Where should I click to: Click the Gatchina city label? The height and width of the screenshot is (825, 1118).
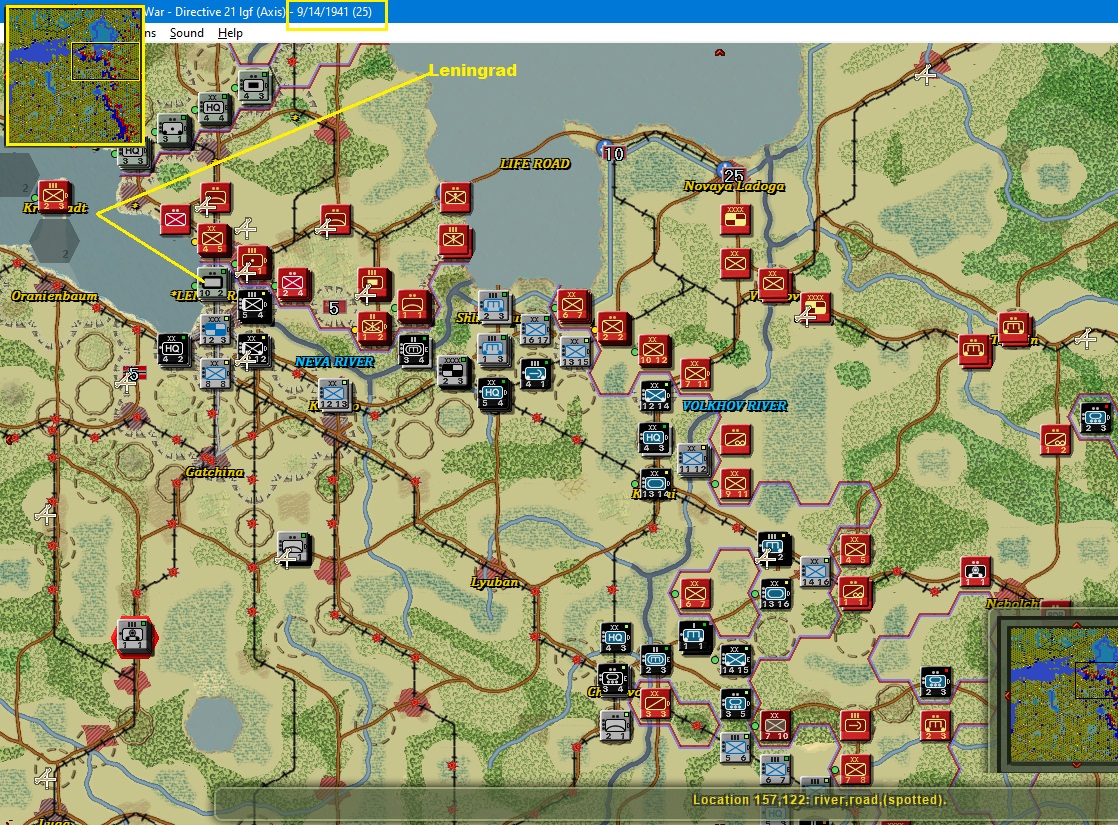coord(214,471)
